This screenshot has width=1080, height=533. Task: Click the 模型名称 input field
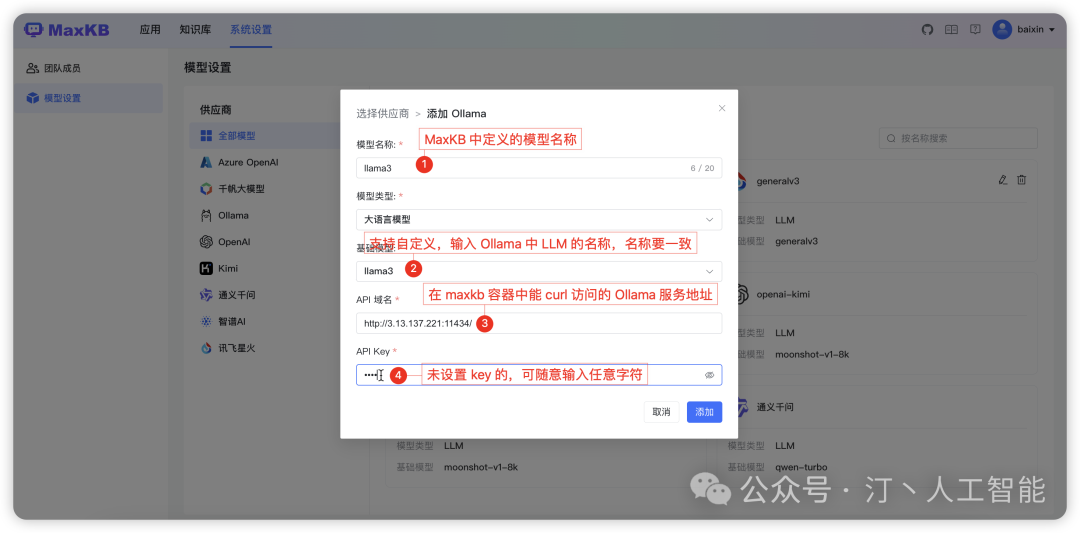[x=539, y=168]
